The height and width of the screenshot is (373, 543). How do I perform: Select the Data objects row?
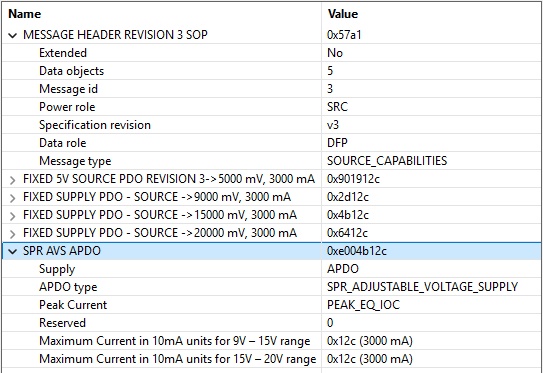point(272,71)
